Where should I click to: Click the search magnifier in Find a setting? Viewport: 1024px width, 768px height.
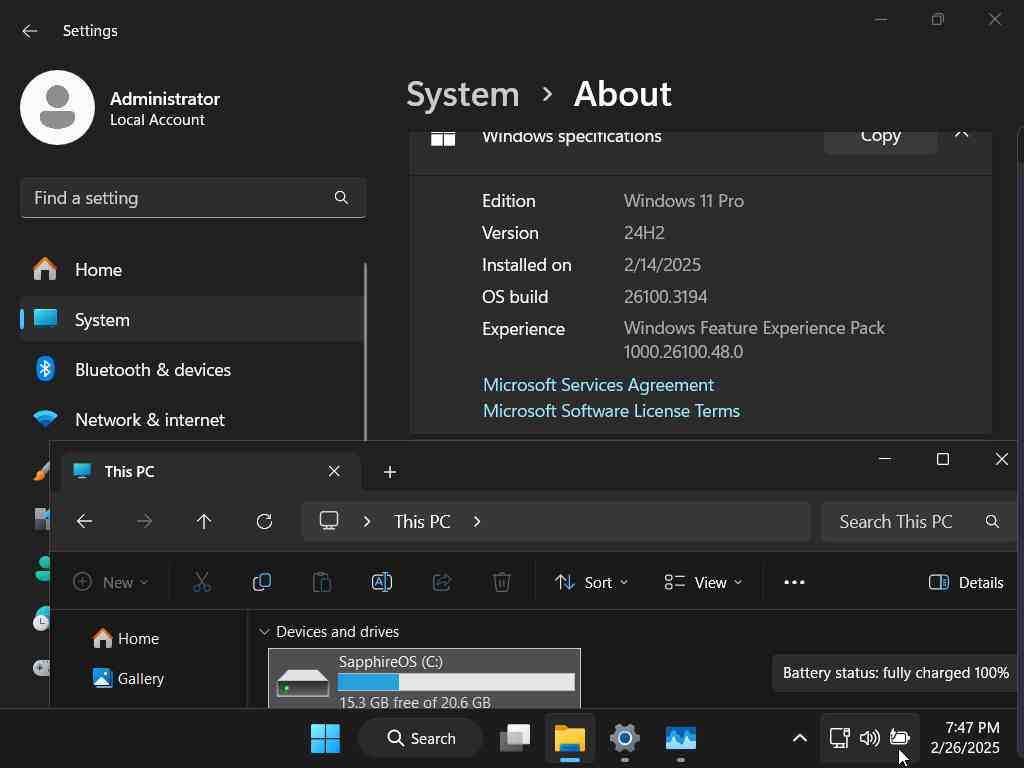coord(341,197)
